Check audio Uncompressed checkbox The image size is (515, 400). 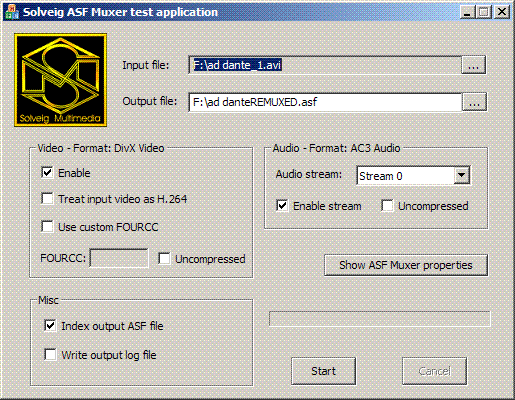click(387, 206)
